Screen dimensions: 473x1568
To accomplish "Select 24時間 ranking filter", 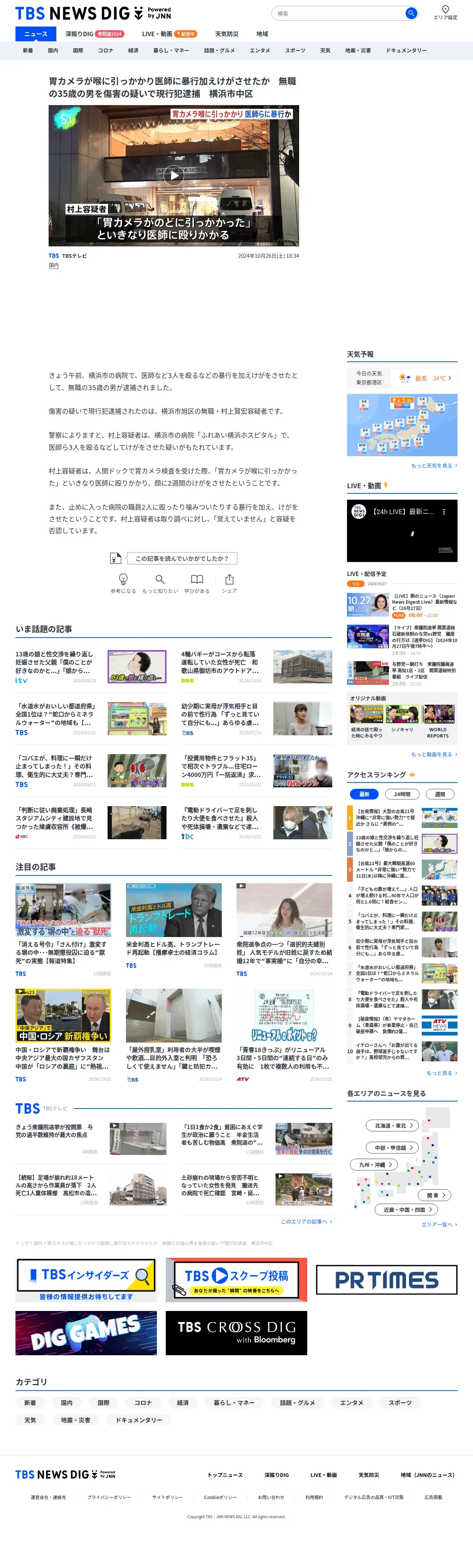I will (402, 794).
